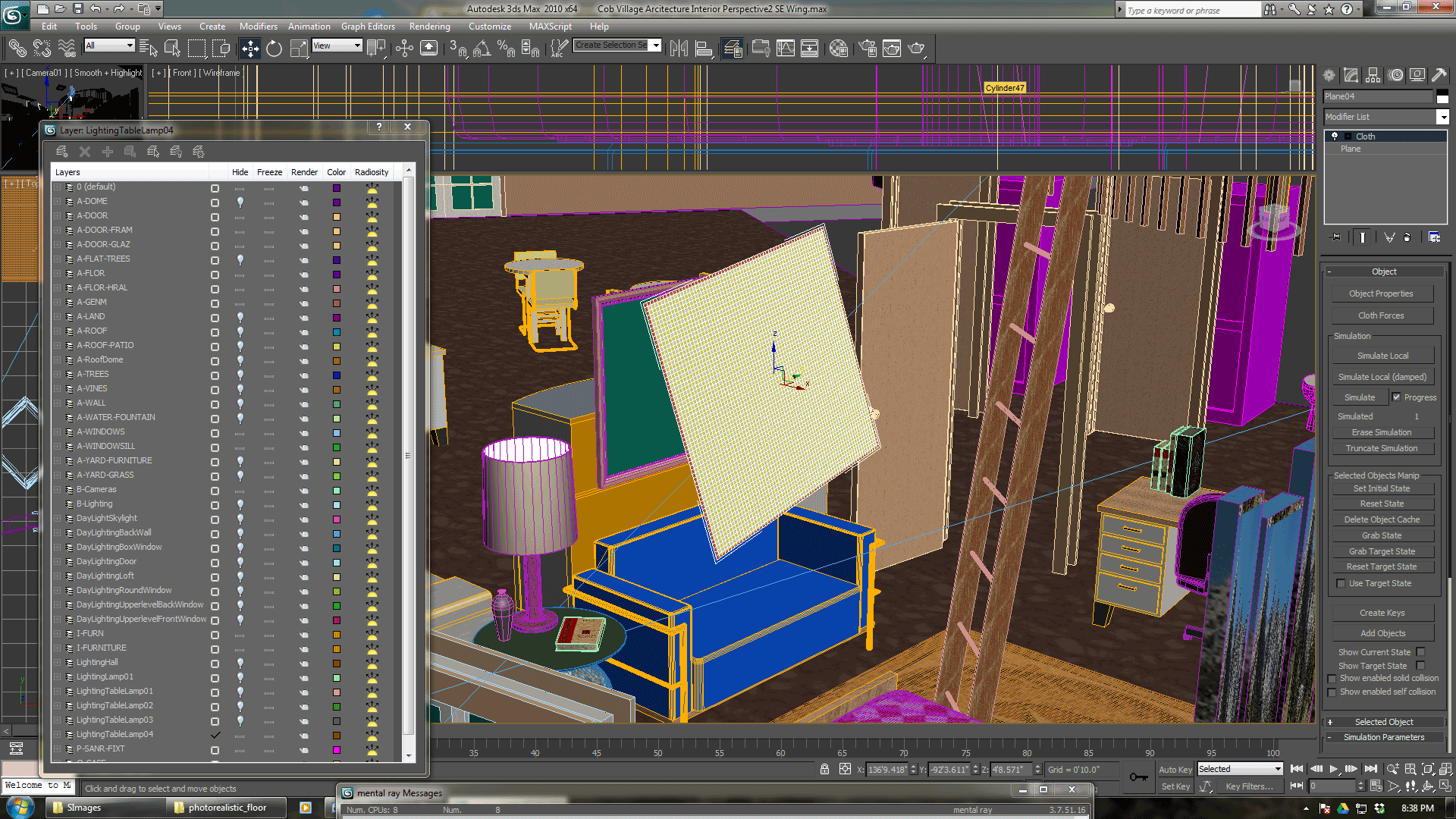Open the Customize menu

tap(489, 27)
